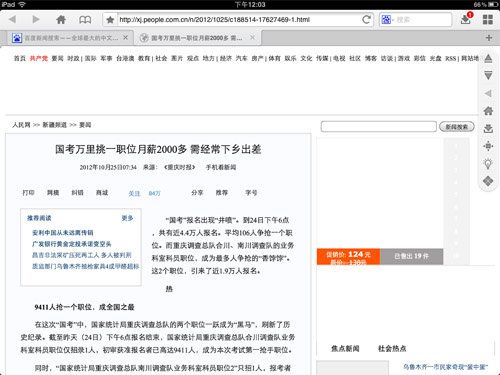Open the 字号 font size option
The width and height of the screenshot is (500, 375).
click(251, 193)
